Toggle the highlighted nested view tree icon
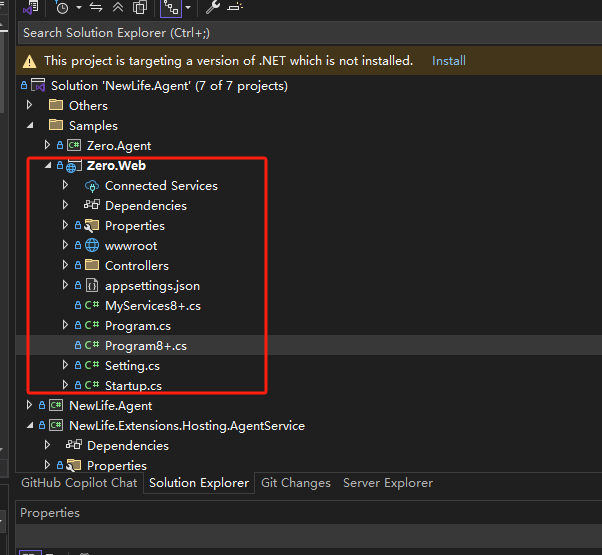The image size is (602, 555). click(x=171, y=7)
